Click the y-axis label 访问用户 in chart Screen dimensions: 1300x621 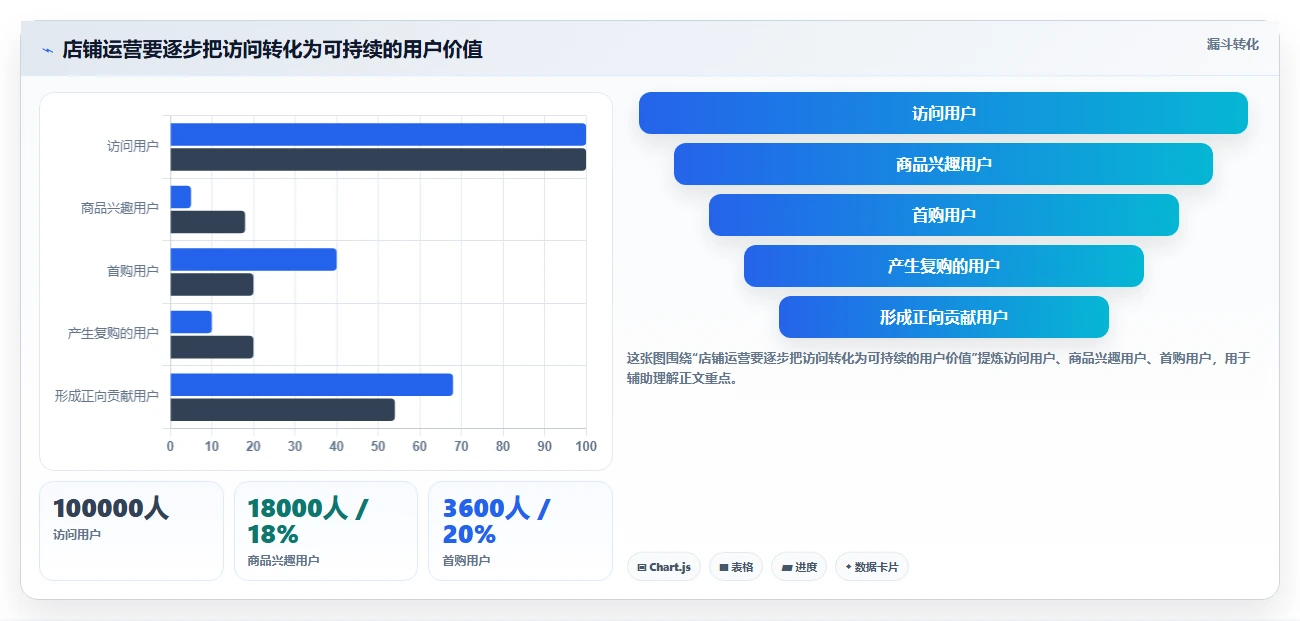click(x=133, y=146)
